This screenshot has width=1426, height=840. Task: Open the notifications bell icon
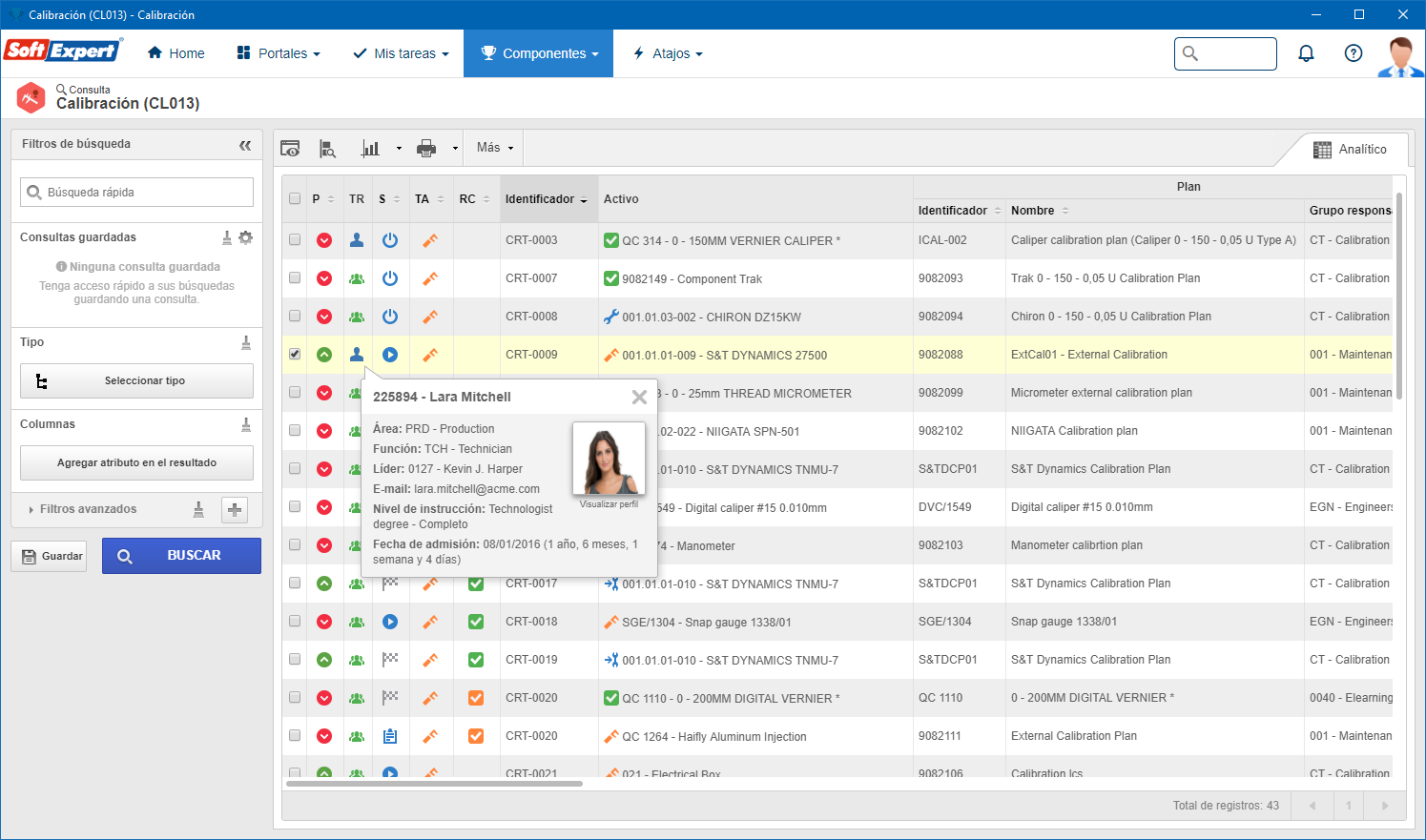[1307, 53]
